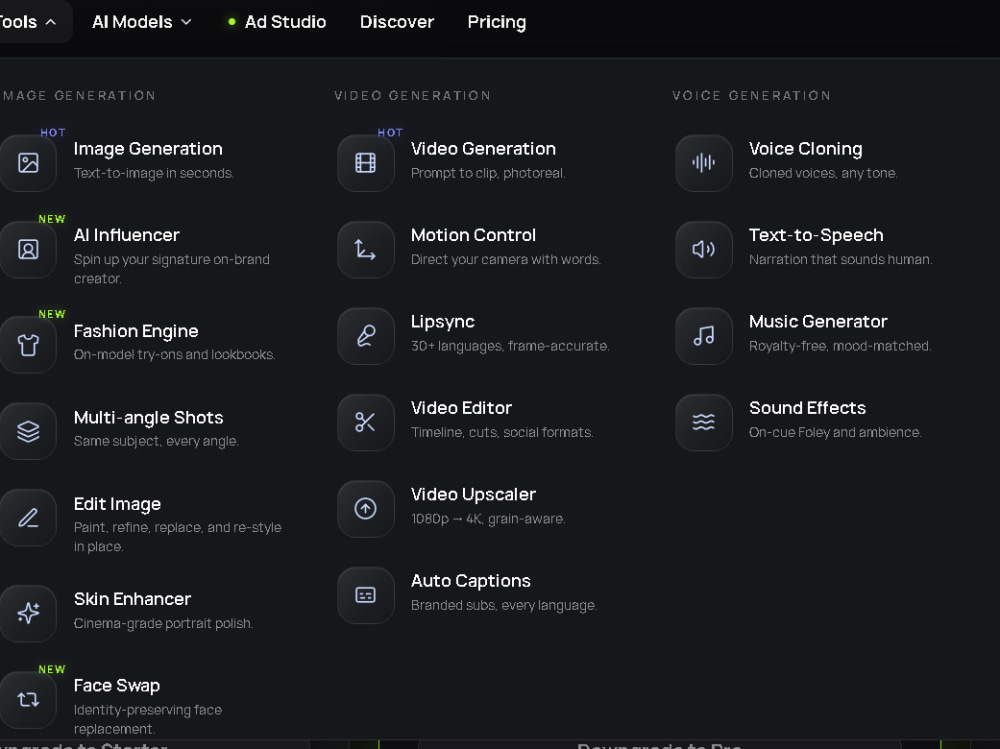Click 'Prompt to clip, photoreal.' text
Screen dimensions: 1000x749
click(x=488, y=173)
